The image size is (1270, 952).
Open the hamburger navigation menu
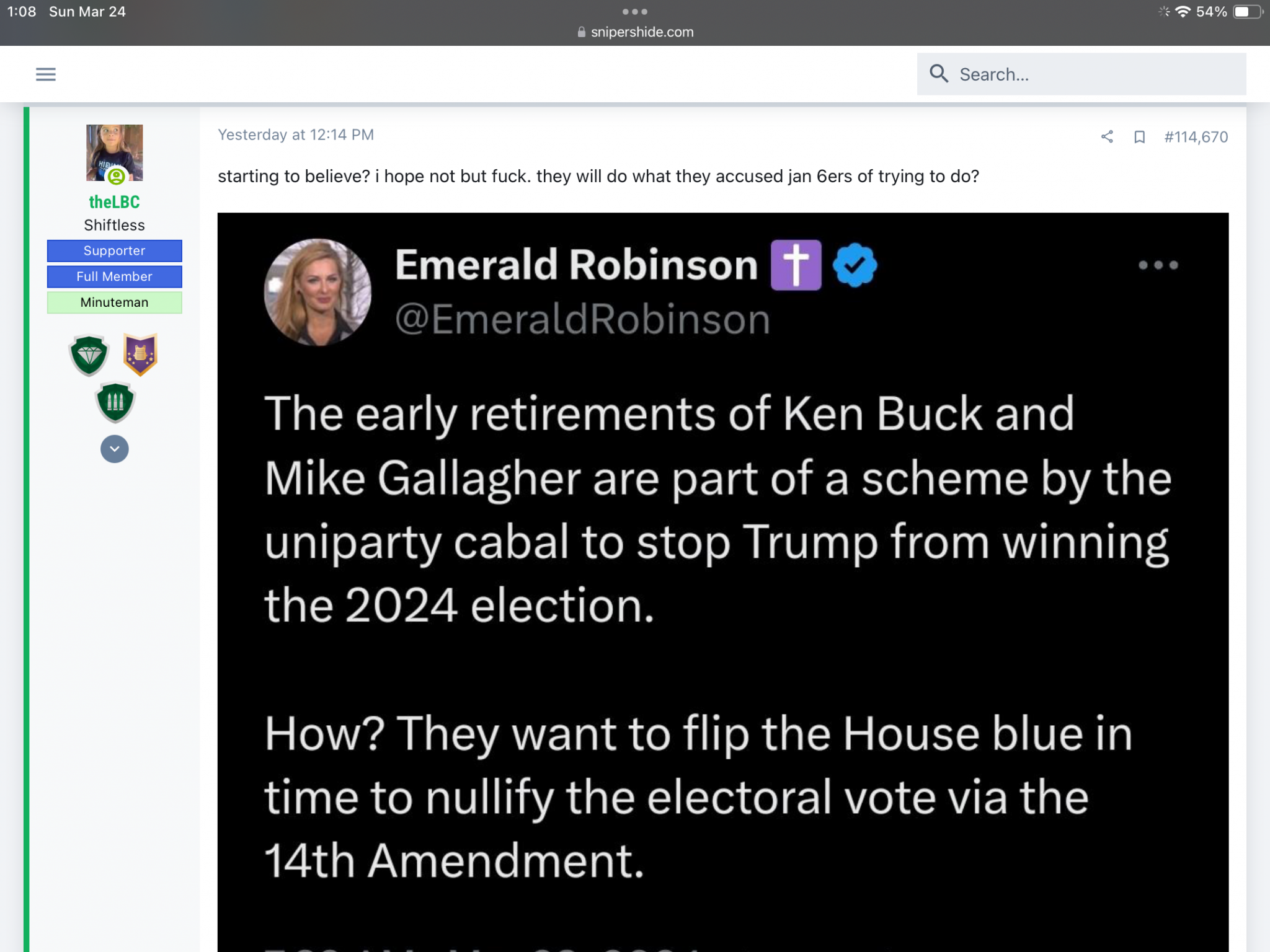pos(46,74)
